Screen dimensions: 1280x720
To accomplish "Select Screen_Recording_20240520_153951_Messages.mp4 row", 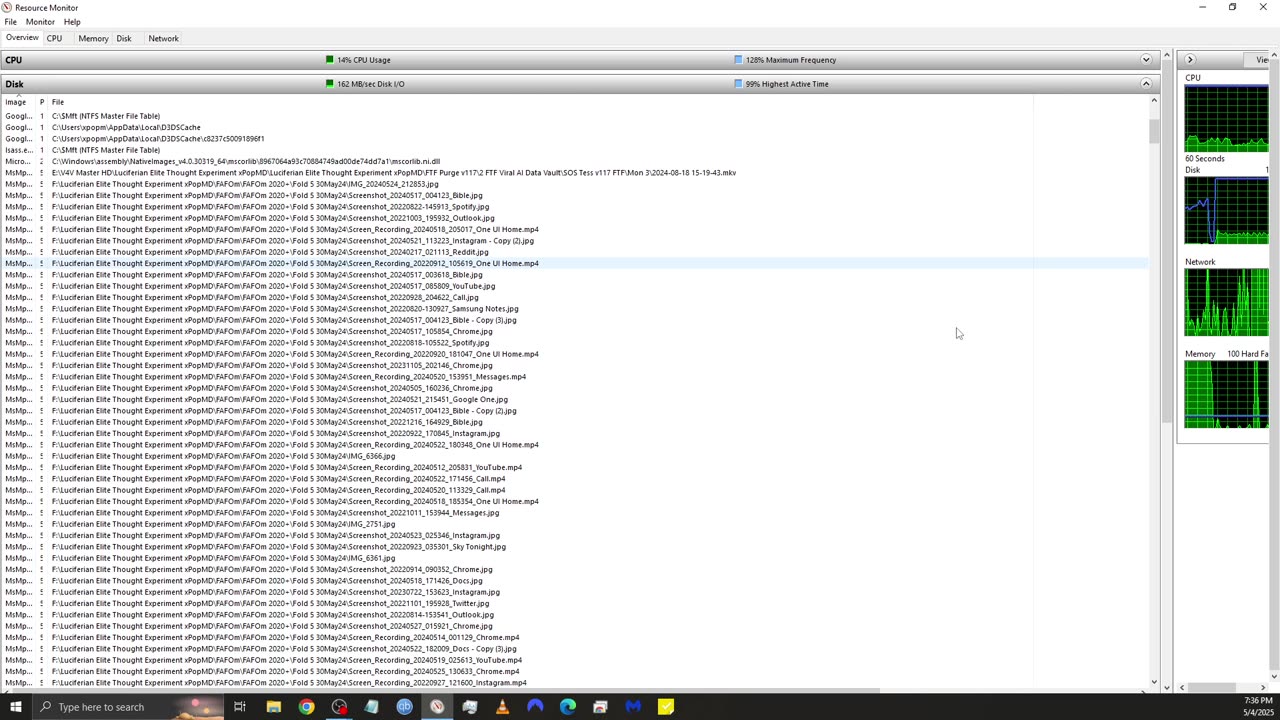I will (x=575, y=377).
